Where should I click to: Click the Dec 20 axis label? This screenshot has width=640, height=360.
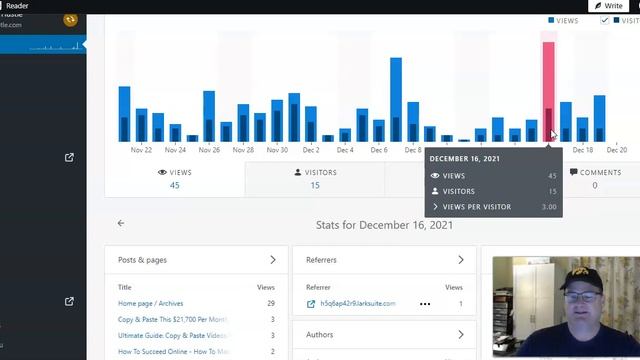pyautogui.click(x=617, y=150)
